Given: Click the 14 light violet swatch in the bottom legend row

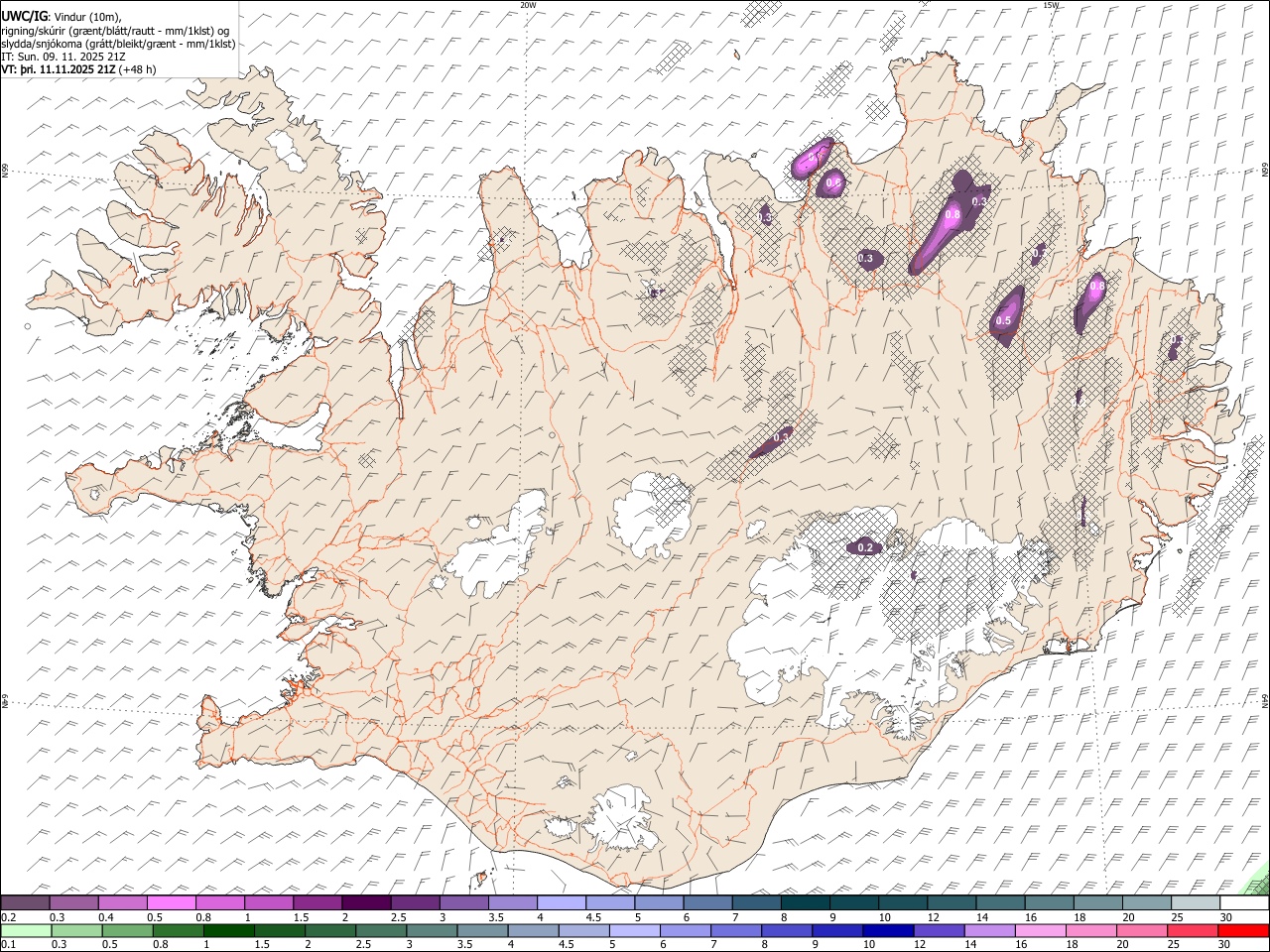Looking at the screenshot, I should tap(988, 931).
